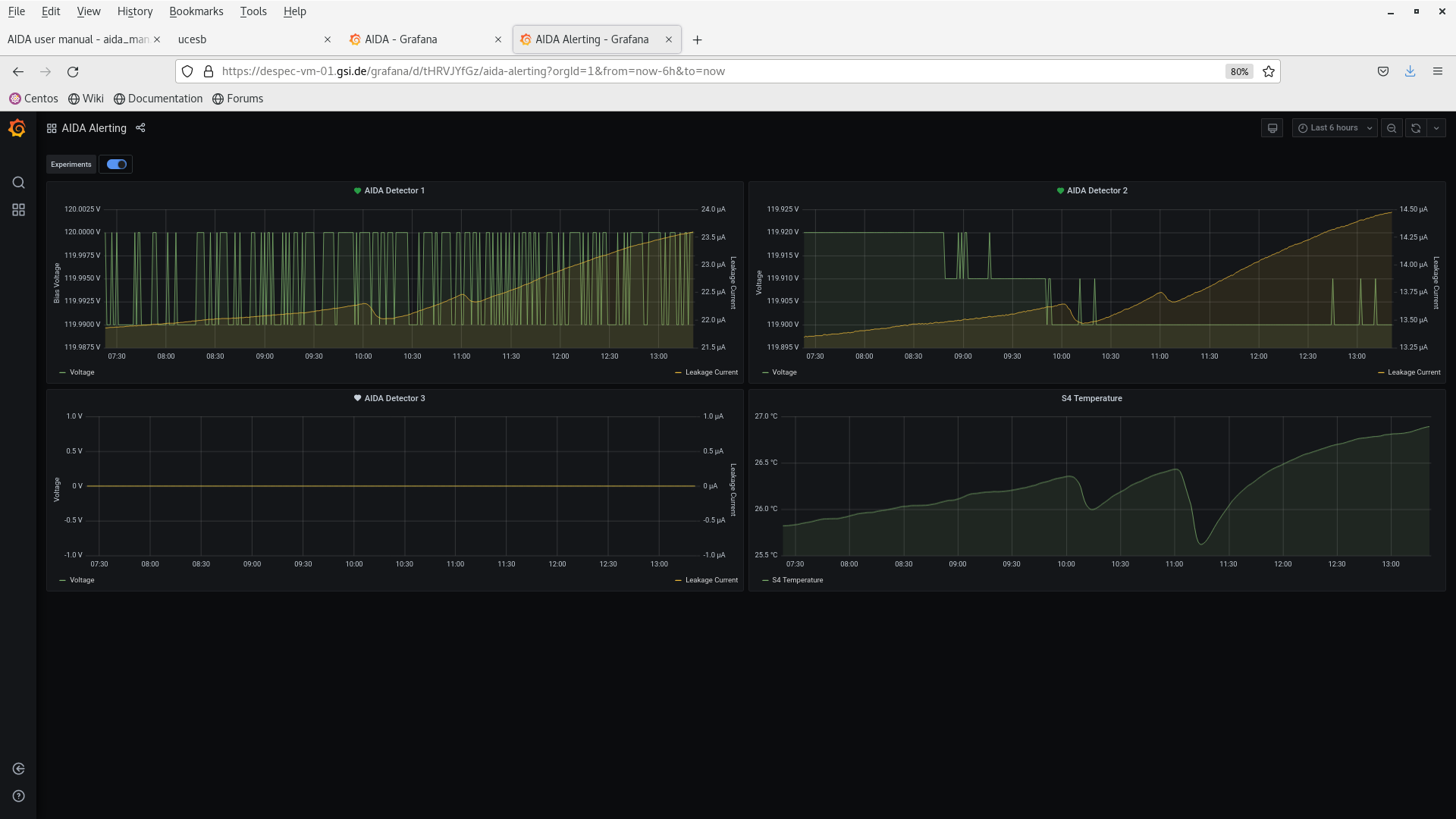The width and height of the screenshot is (1456, 819).
Task: Click the zoom out time range icon
Action: (x=1392, y=128)
